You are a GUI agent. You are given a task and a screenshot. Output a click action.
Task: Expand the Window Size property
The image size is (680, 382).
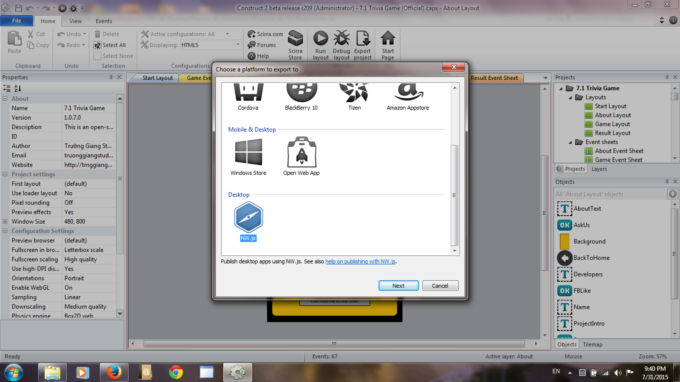[x=5, y=222]
